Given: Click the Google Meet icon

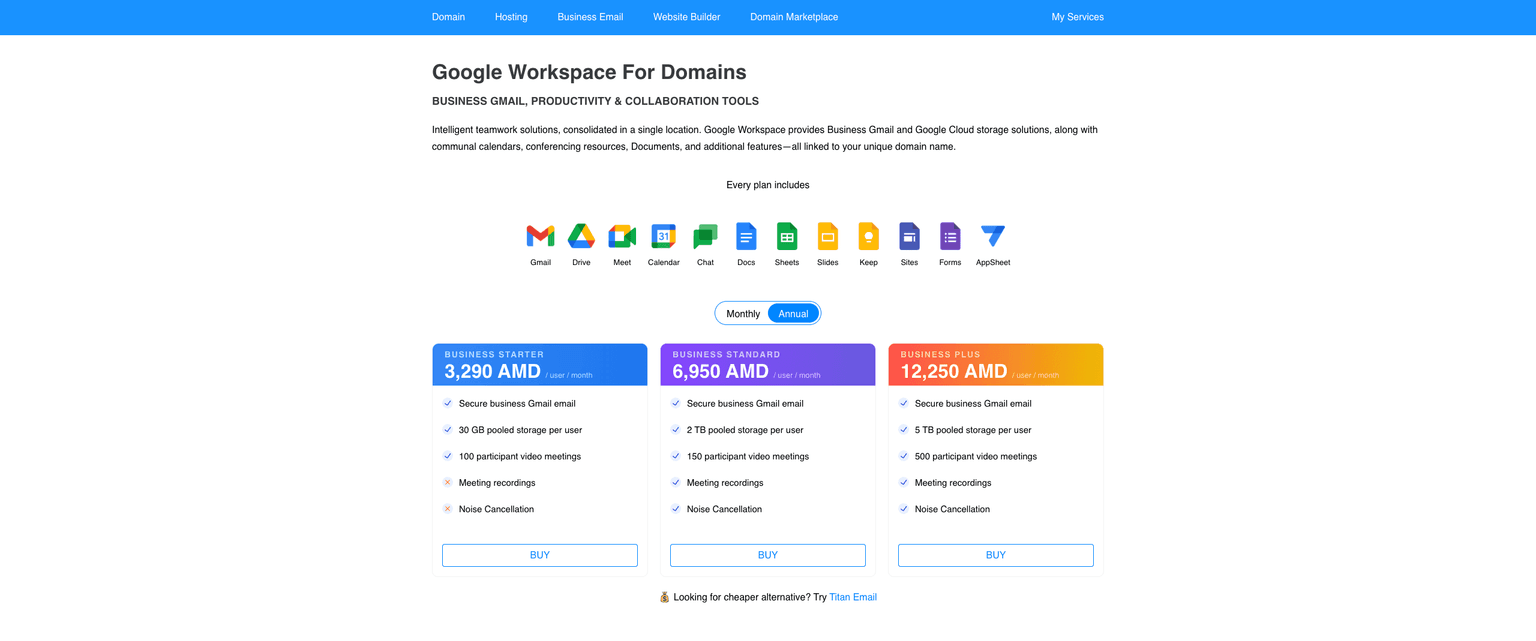Looking at the screenshot, I should coord(622,236).
